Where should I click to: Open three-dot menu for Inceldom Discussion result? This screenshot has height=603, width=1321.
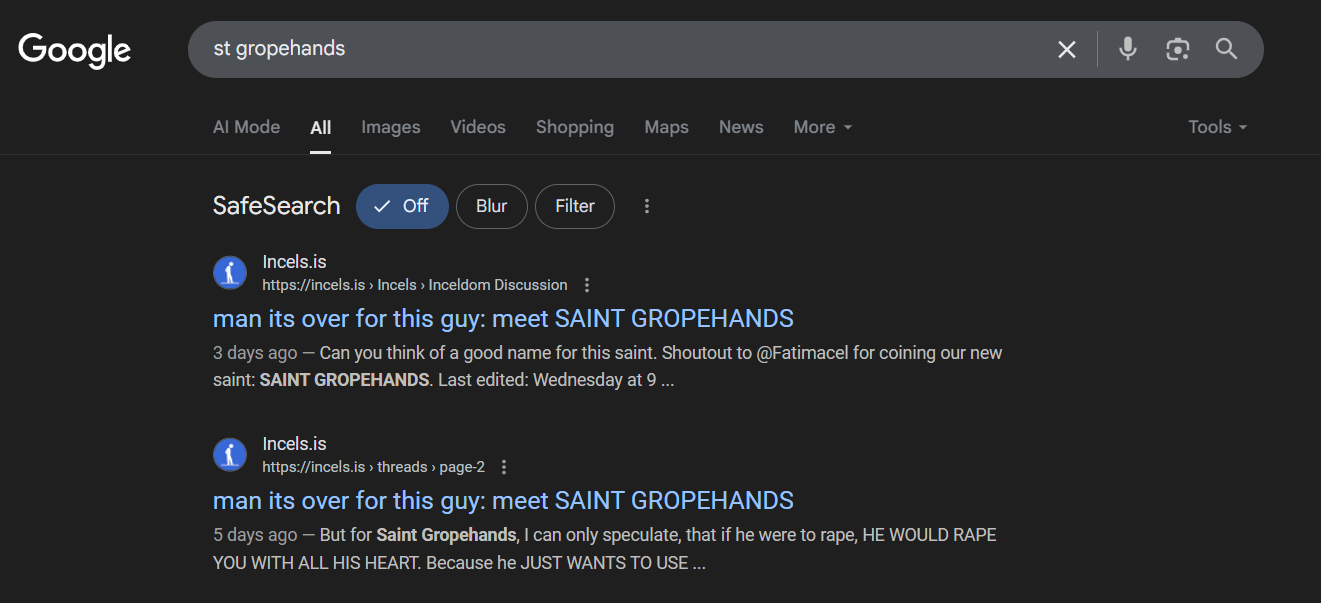click(587, 285)
